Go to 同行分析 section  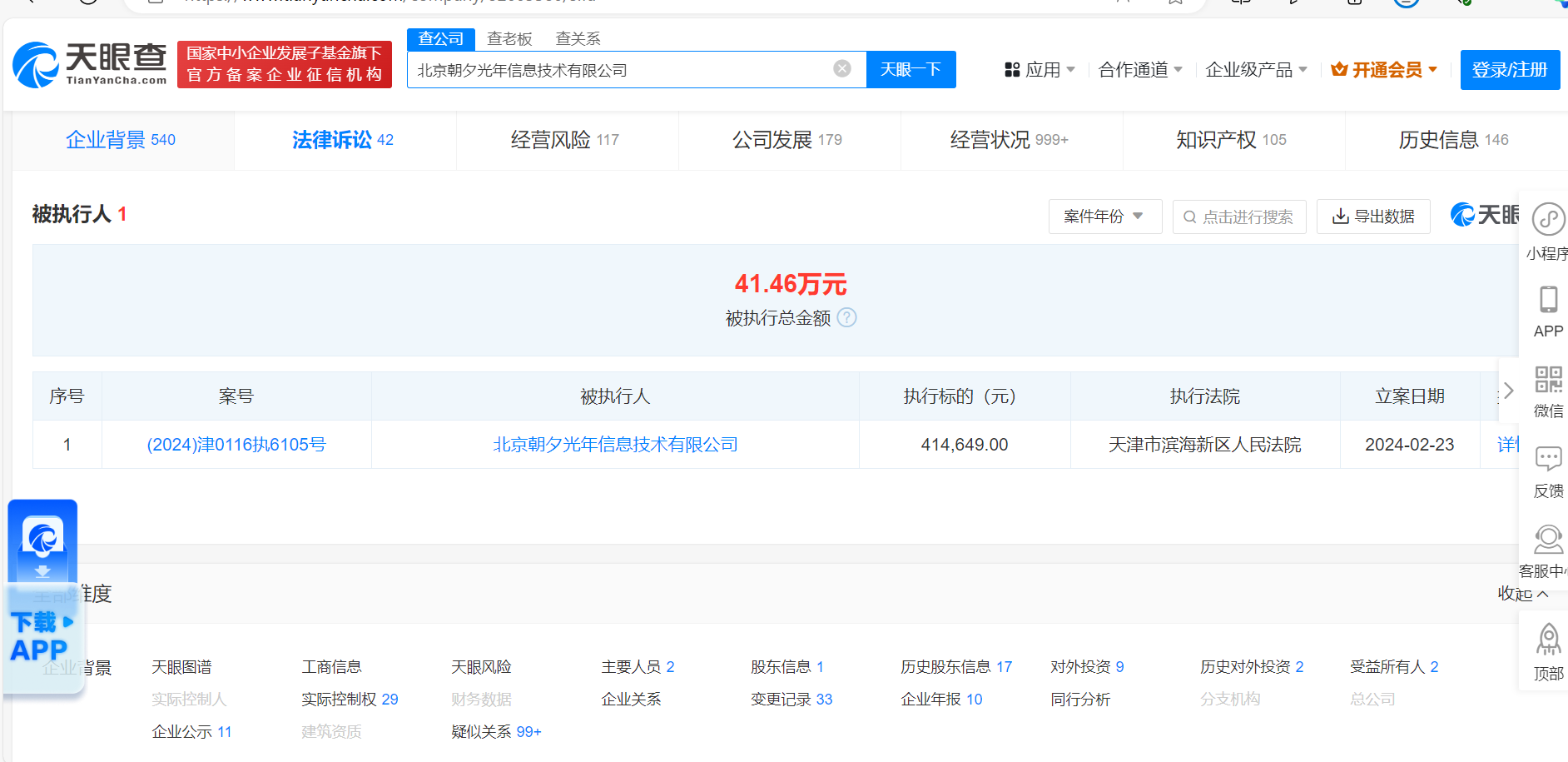(x=1080, y=700)
